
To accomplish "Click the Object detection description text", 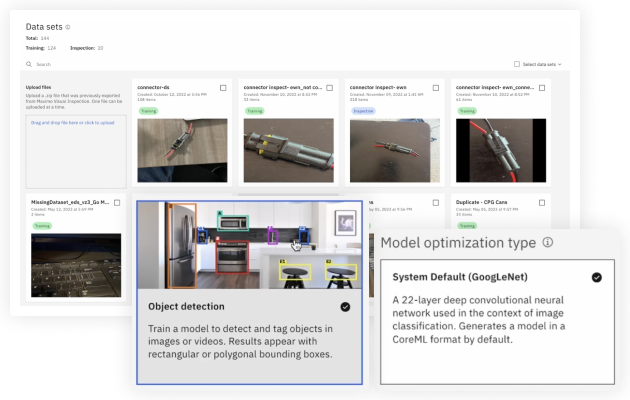I will (x=240, y=341).
